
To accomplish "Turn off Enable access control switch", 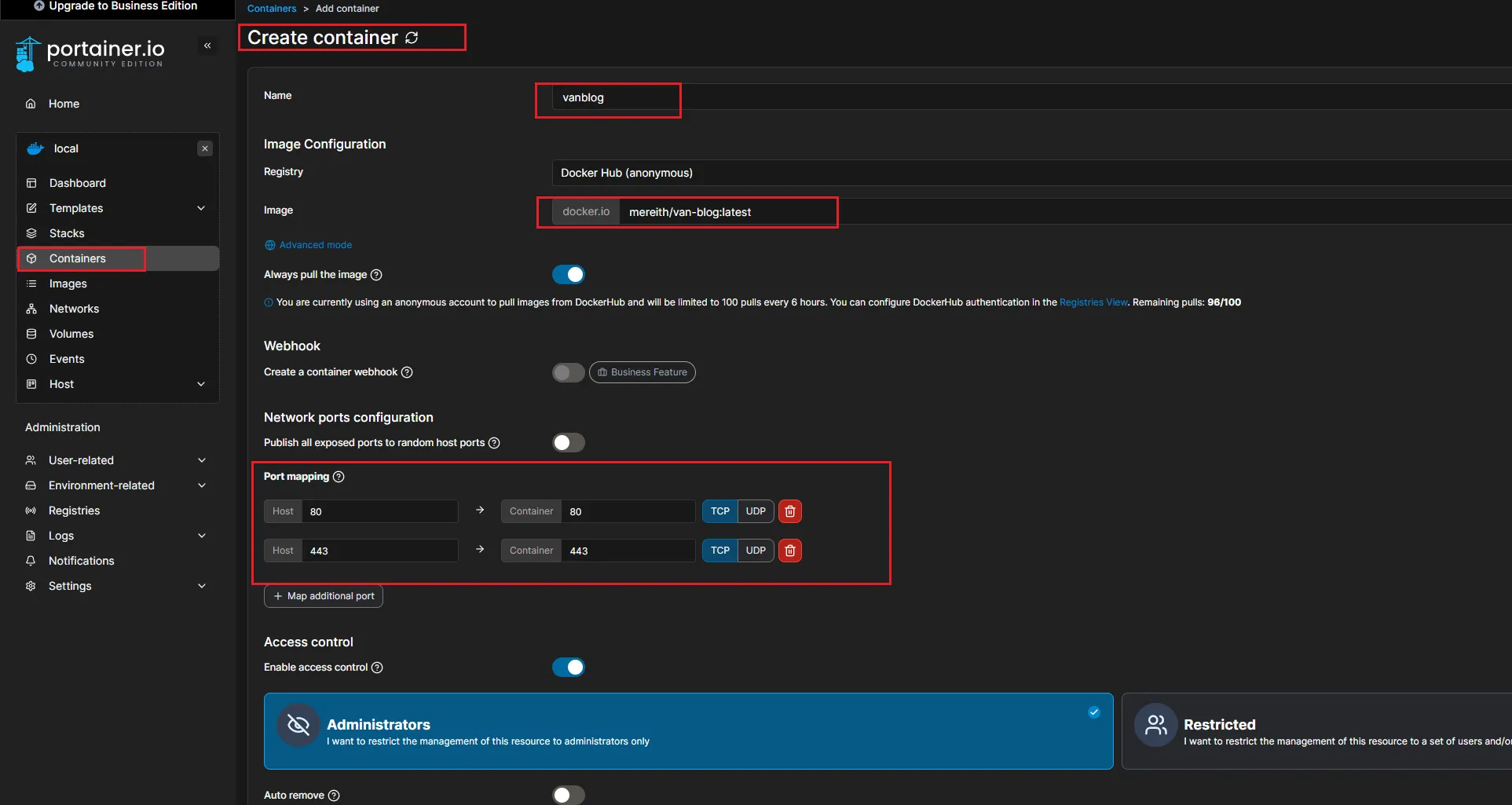I will coord(569,668).
